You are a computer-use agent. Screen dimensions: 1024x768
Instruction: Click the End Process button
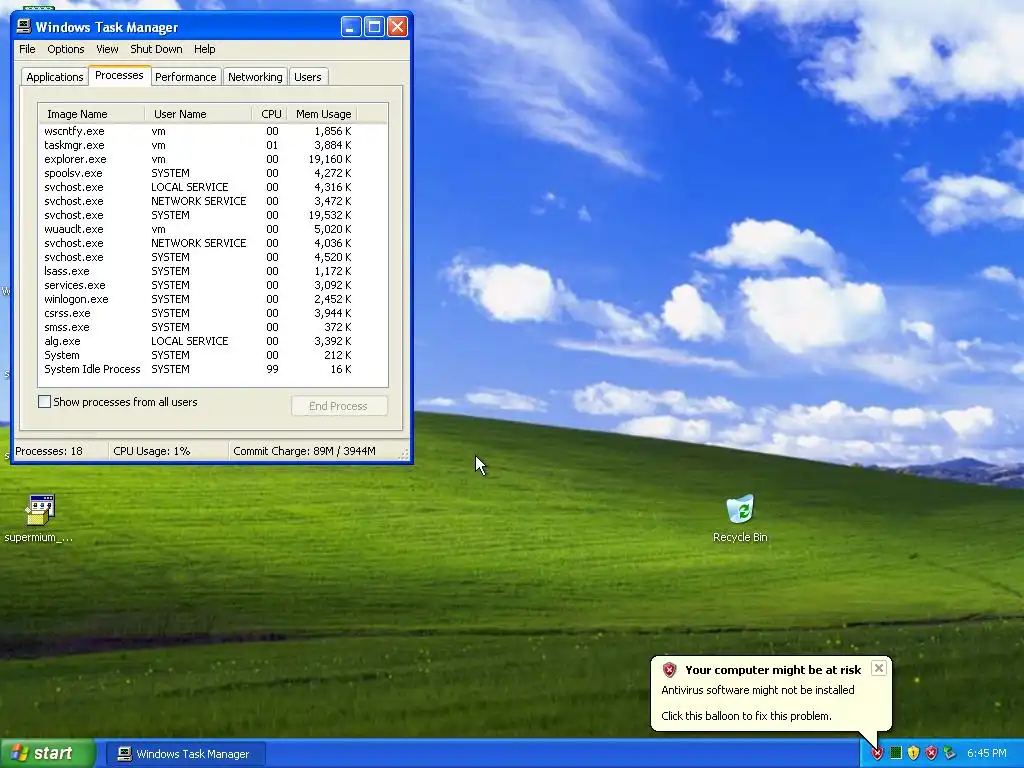[338, 406]
